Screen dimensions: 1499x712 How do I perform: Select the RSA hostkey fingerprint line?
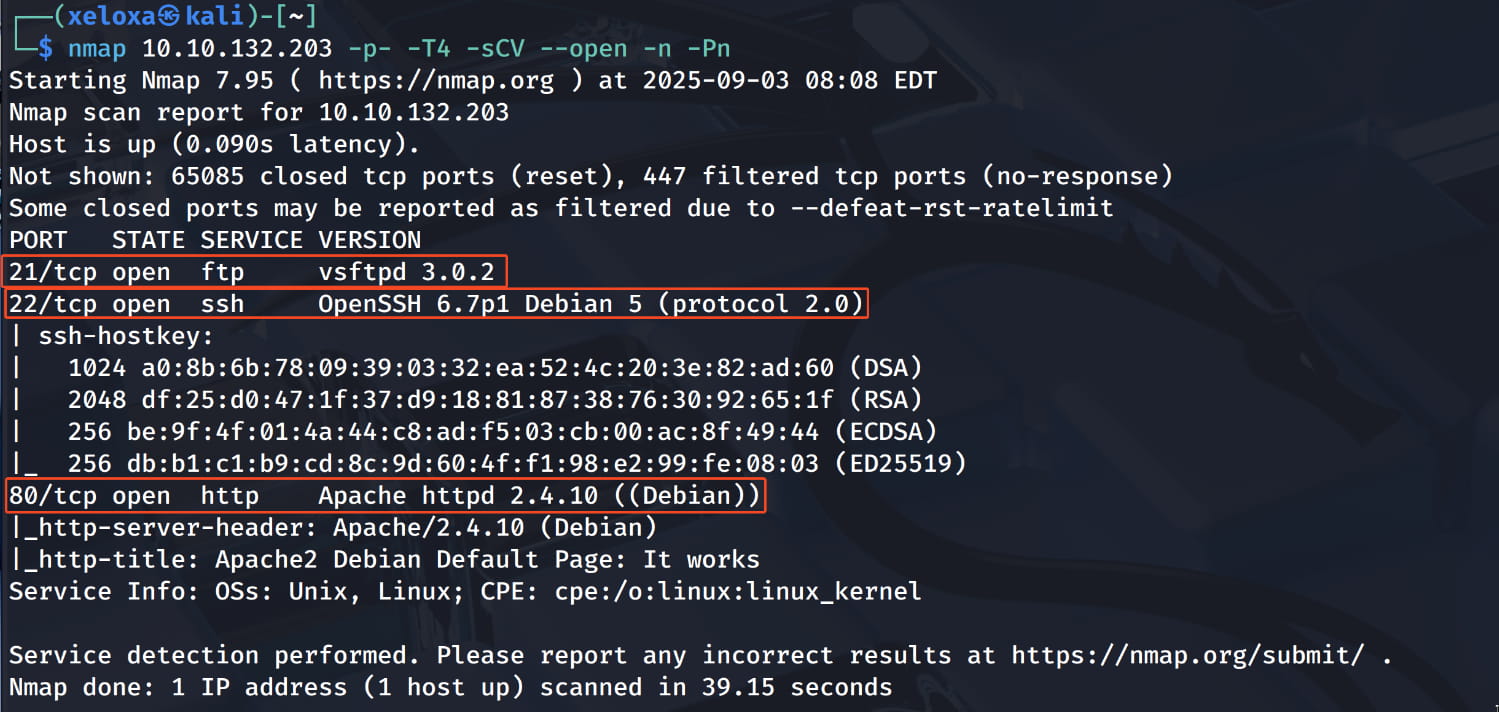click(494, 400)
